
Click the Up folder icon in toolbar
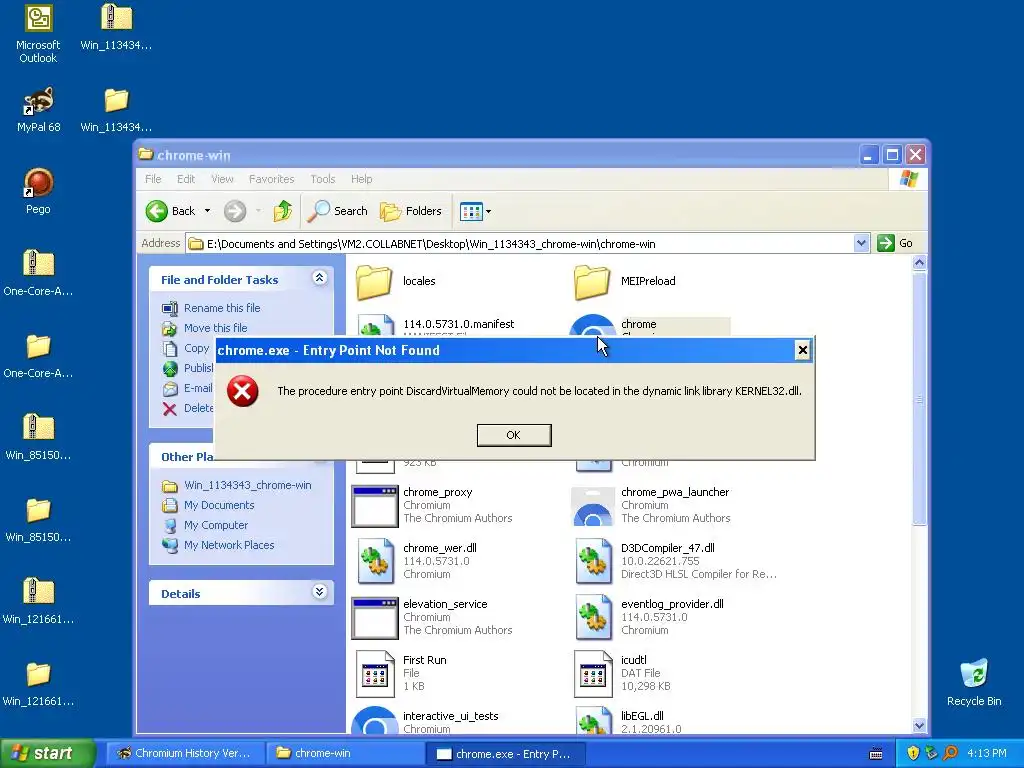tap(283, 211)
